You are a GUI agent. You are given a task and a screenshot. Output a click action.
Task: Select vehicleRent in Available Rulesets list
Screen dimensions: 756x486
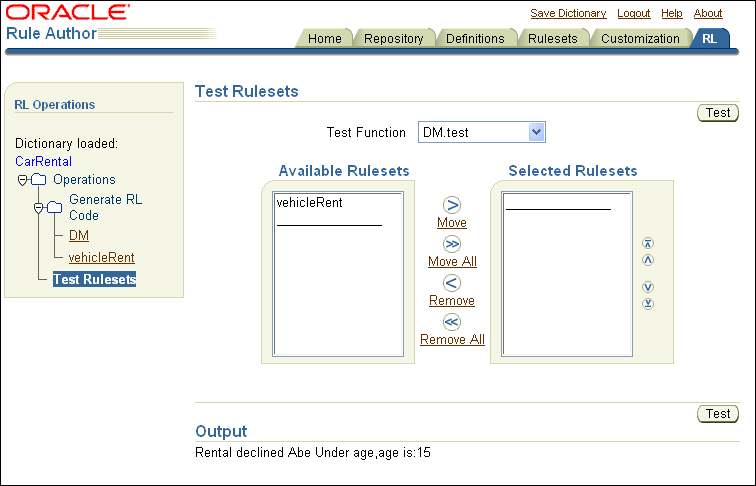click(310, 202)
